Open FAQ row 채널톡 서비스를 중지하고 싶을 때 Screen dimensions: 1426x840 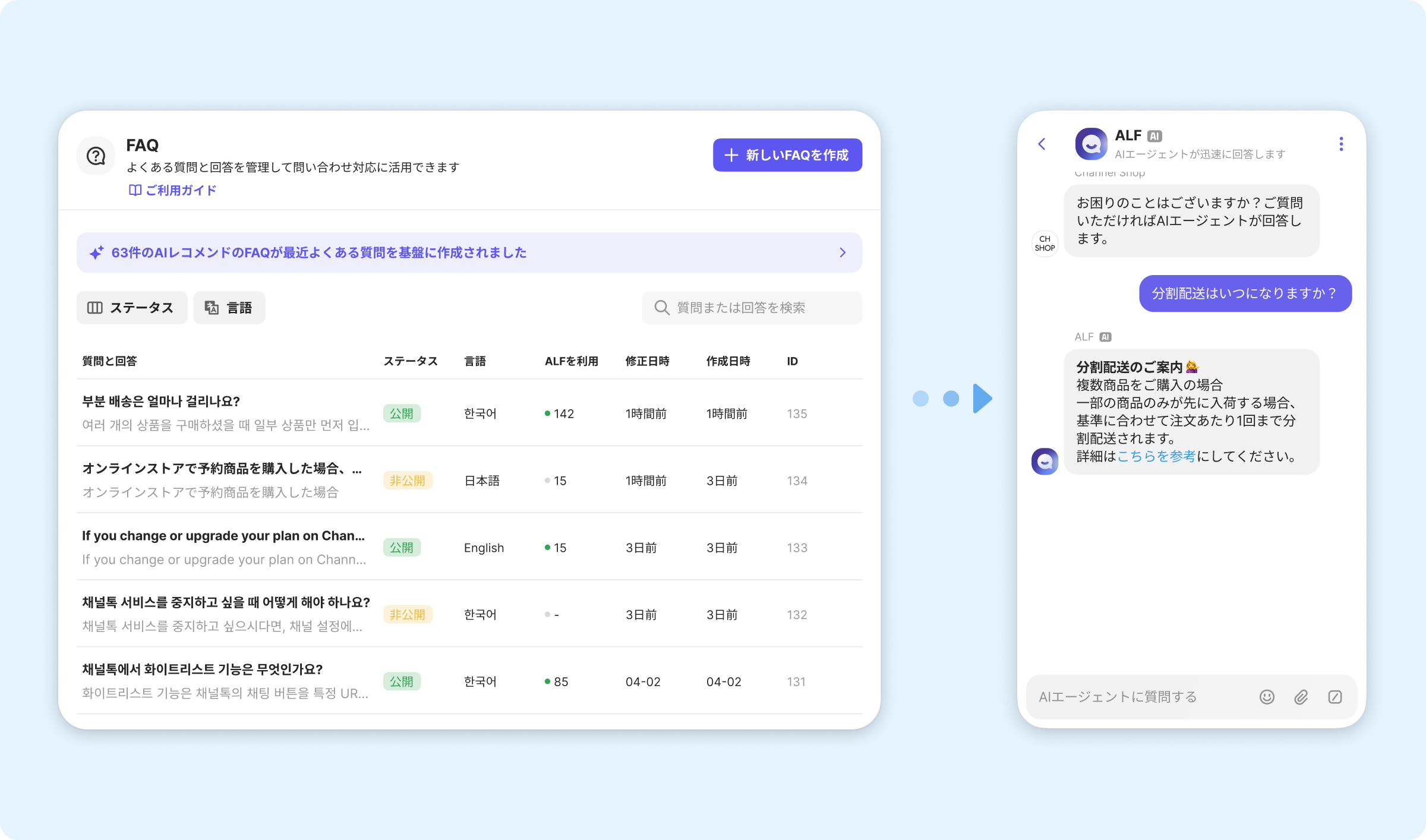coord(469,614)
